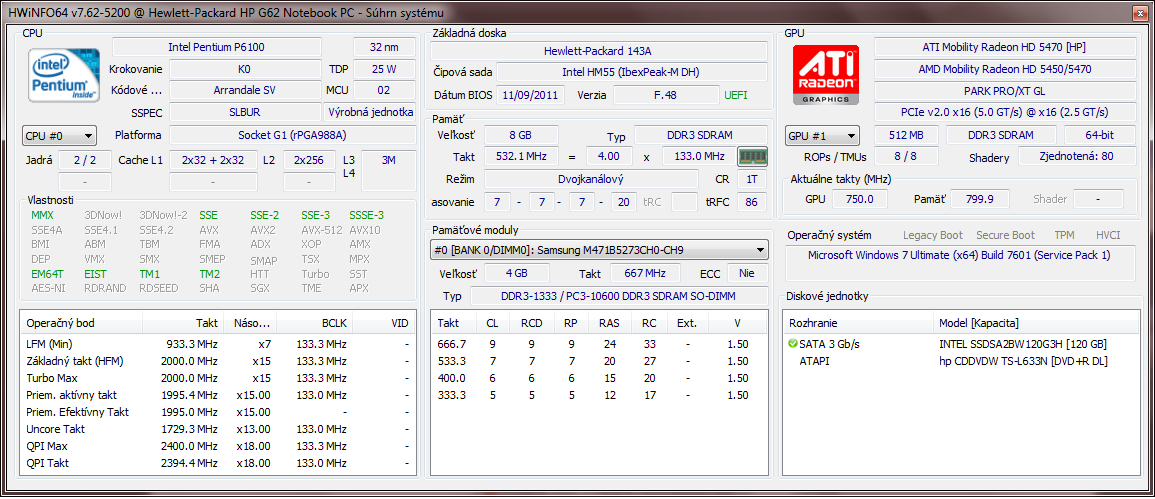Click the TM2 feature flag

[x=210, y=273]
